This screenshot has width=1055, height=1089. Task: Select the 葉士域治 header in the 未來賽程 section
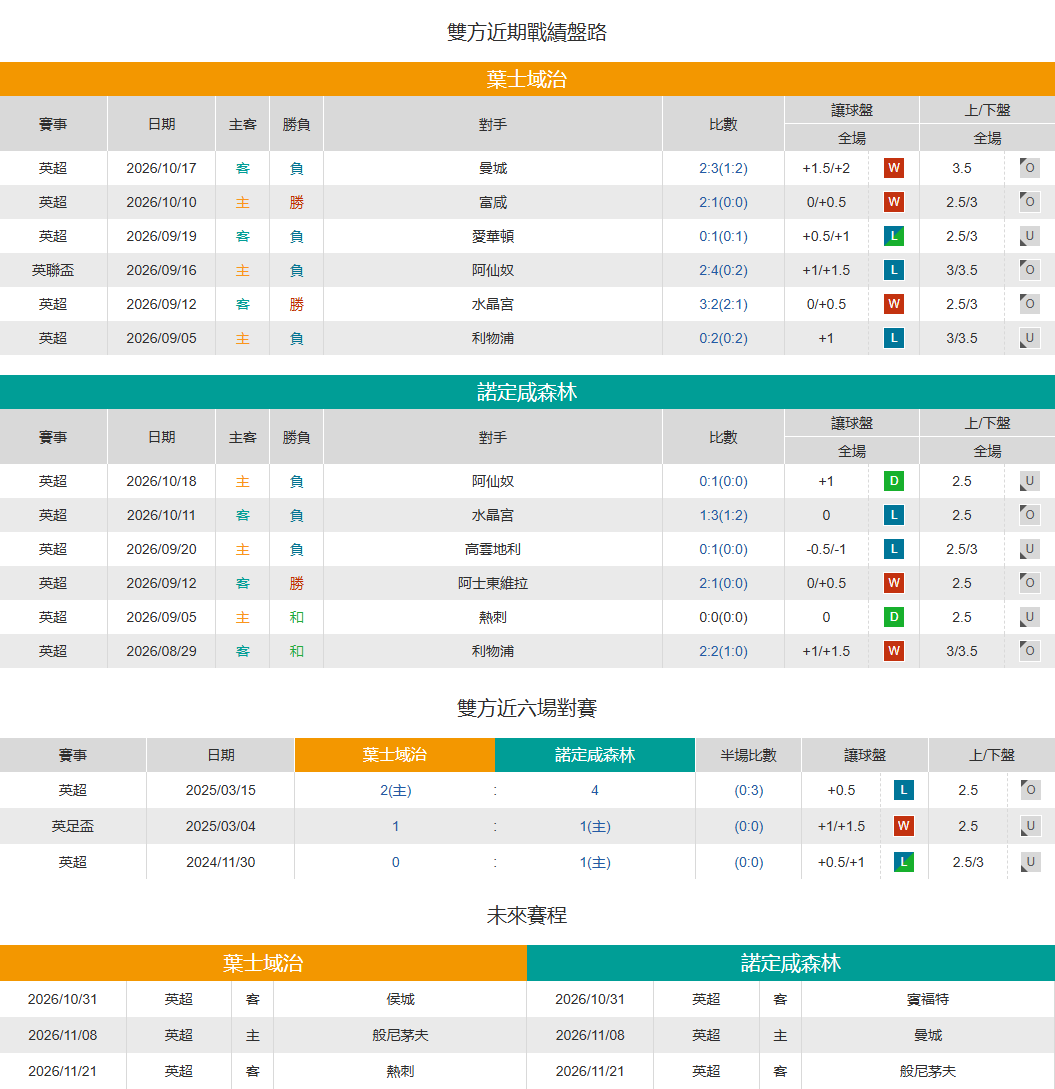(263, 963)
